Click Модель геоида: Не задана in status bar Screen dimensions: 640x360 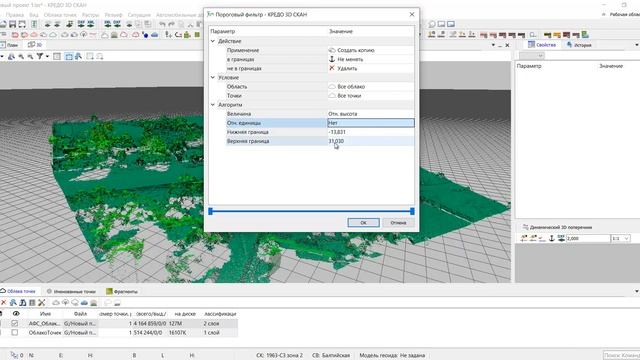[392, 355]
